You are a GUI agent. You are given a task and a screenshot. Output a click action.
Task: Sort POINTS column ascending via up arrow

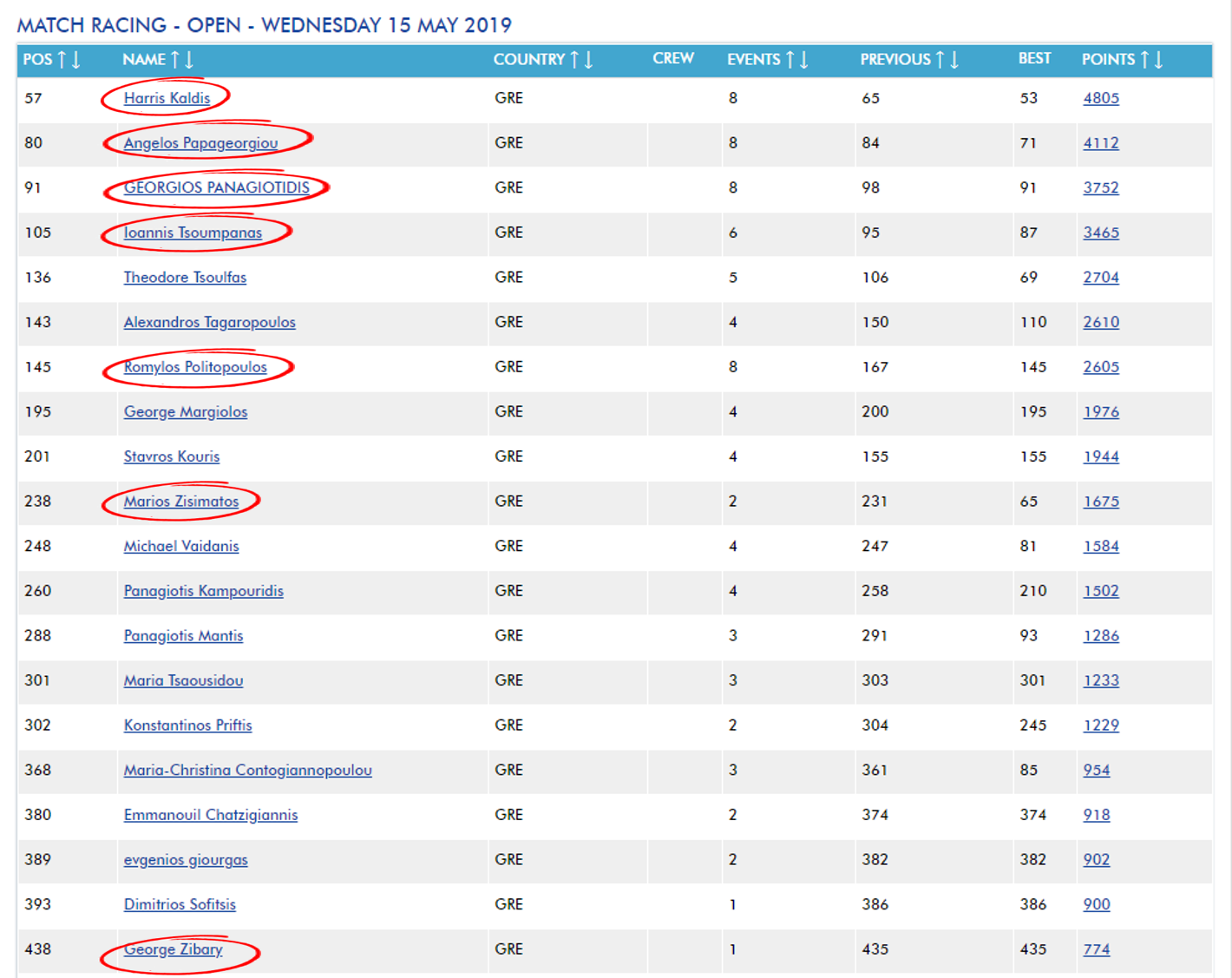coord(1144,60)
